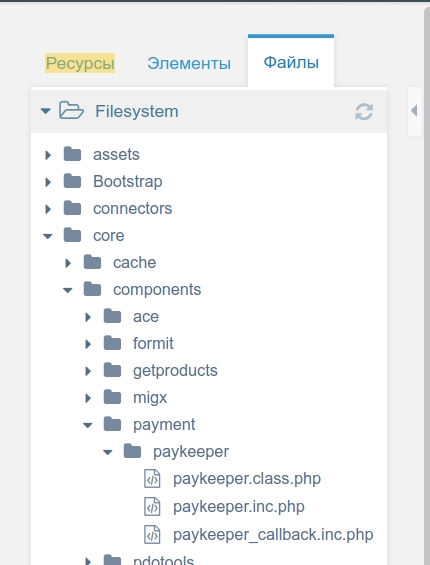Expand the migx folder arrow
430x565 pixels.
[x=88, y=398]
